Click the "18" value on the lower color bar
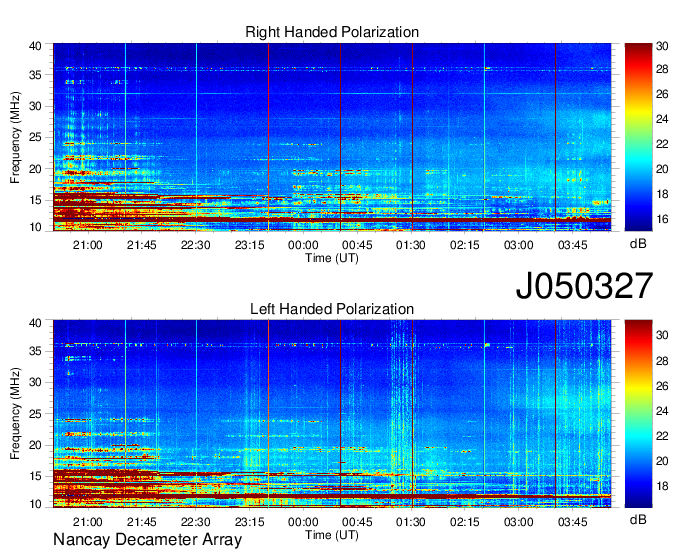The height and width of the screenshot is (552, 680). pos(662,486)
